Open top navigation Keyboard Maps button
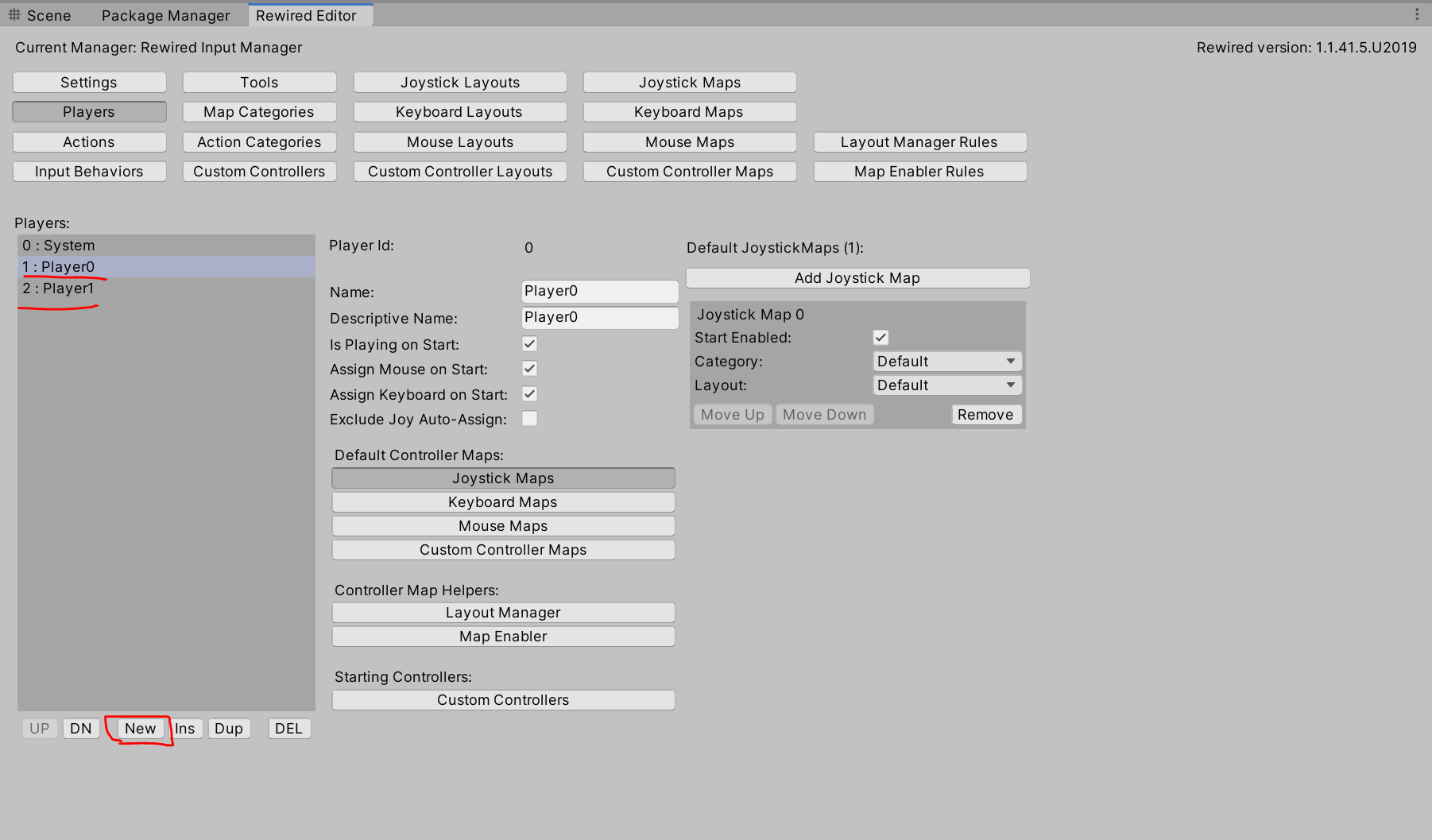This screenshot has width=1432, height=840. coord(690,112)
